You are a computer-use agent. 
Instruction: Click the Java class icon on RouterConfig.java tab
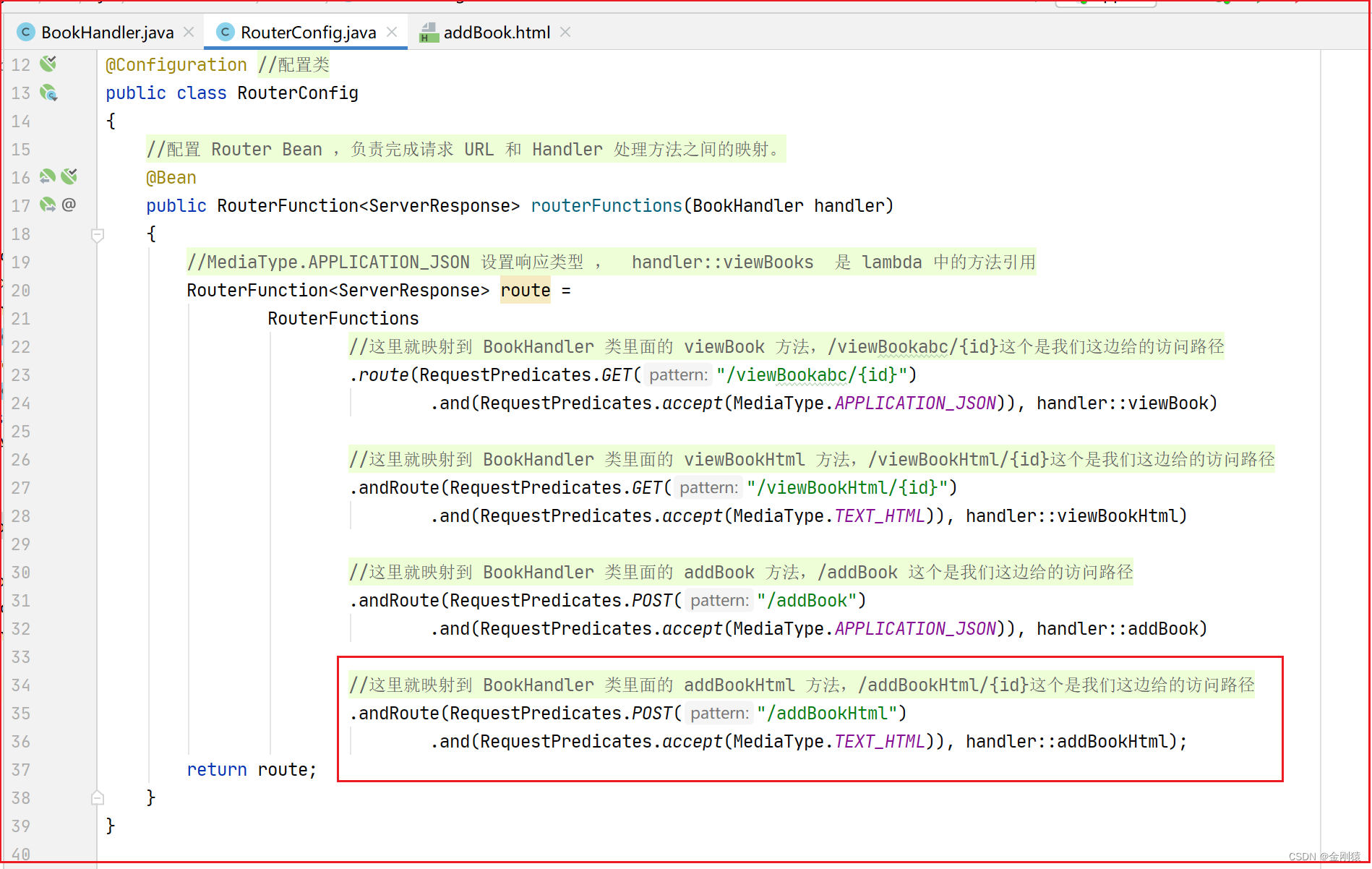(226, 32)
